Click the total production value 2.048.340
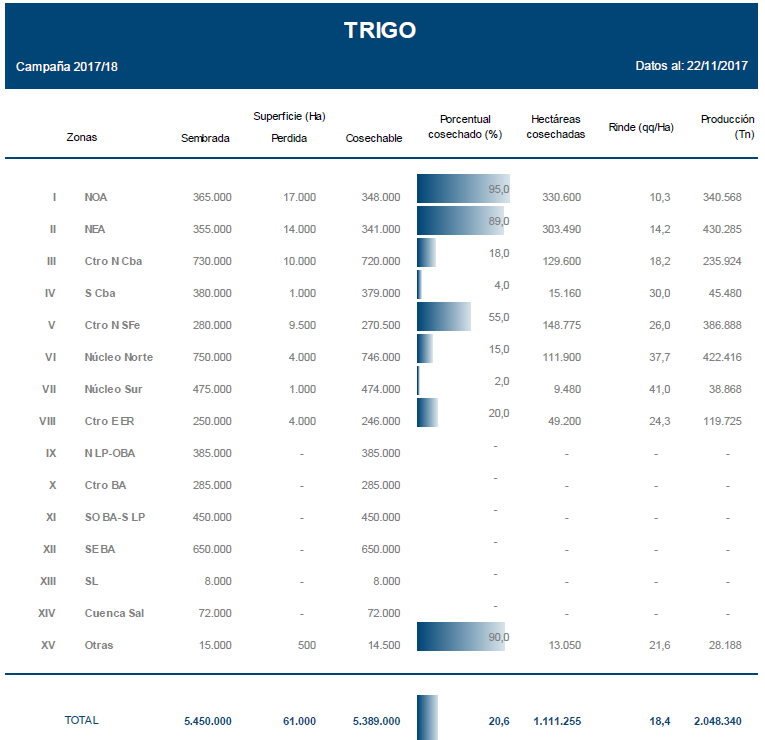 click(x=717, y=721)
